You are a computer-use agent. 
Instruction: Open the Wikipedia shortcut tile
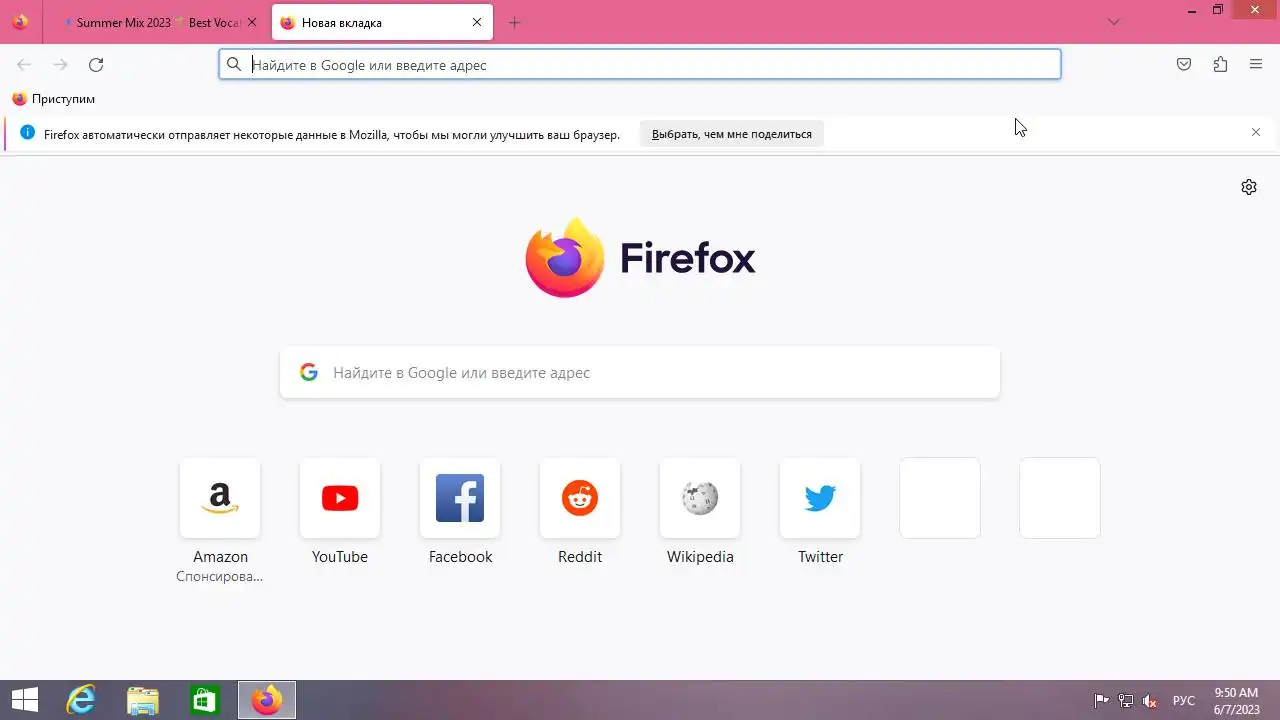(x=700, y=498)
